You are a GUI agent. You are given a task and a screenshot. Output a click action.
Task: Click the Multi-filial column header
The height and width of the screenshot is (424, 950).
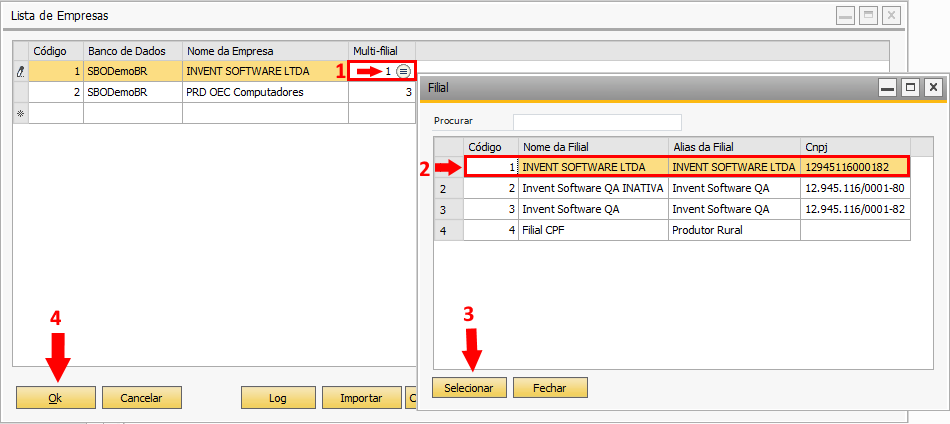(x=382, y=50)
